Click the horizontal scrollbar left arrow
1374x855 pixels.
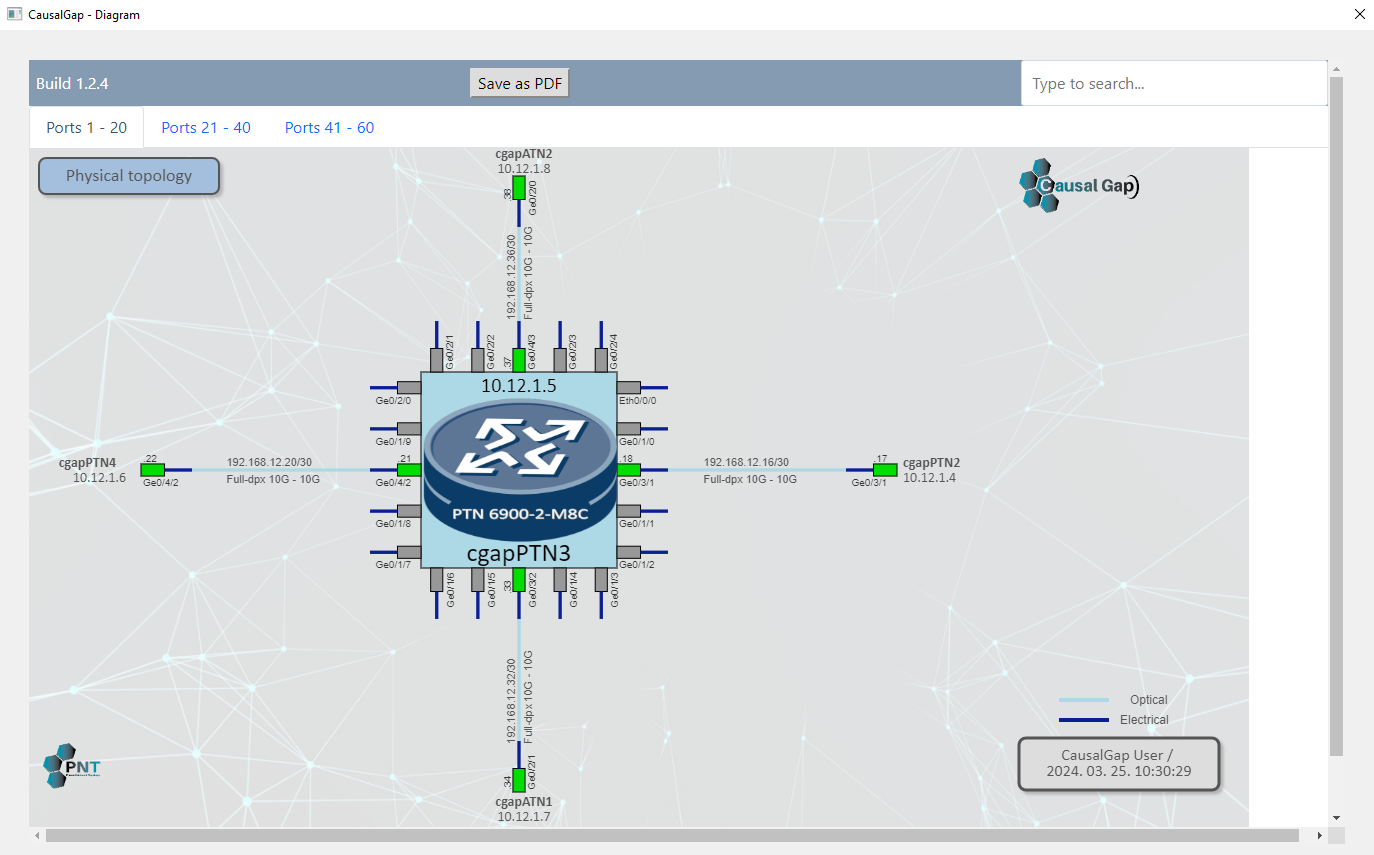click(x=38, y=835)
